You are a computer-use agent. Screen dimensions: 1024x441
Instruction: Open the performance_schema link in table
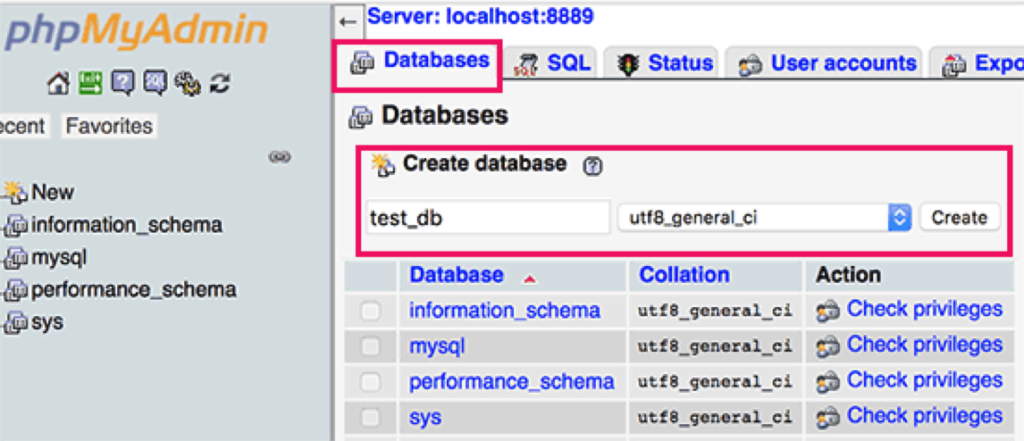[x=512, y=382]
